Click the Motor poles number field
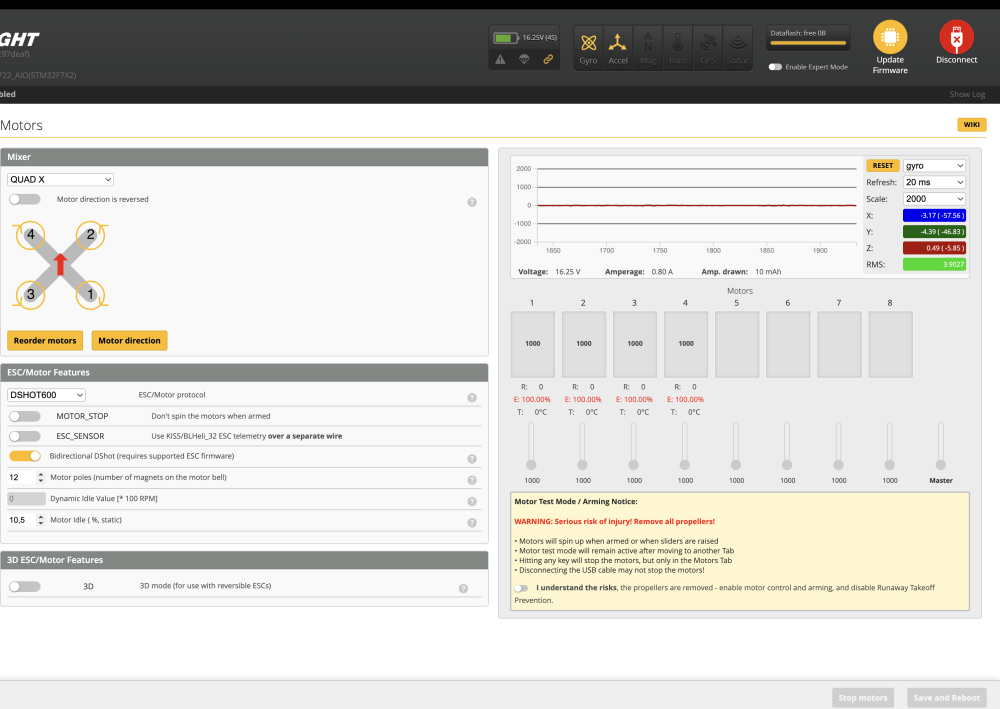 [22, 478]
